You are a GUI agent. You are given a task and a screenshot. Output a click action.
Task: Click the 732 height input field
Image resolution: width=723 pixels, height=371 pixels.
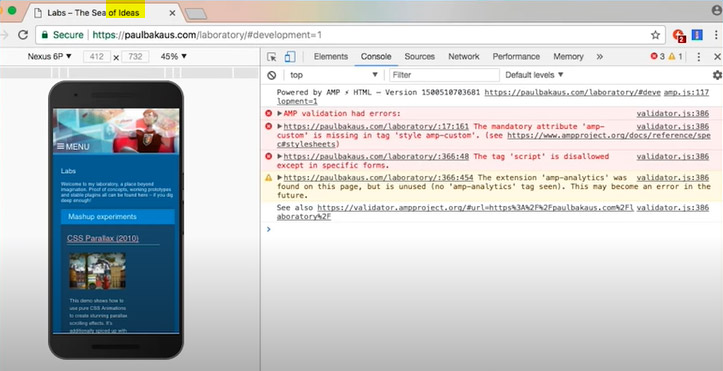point(135,57)
